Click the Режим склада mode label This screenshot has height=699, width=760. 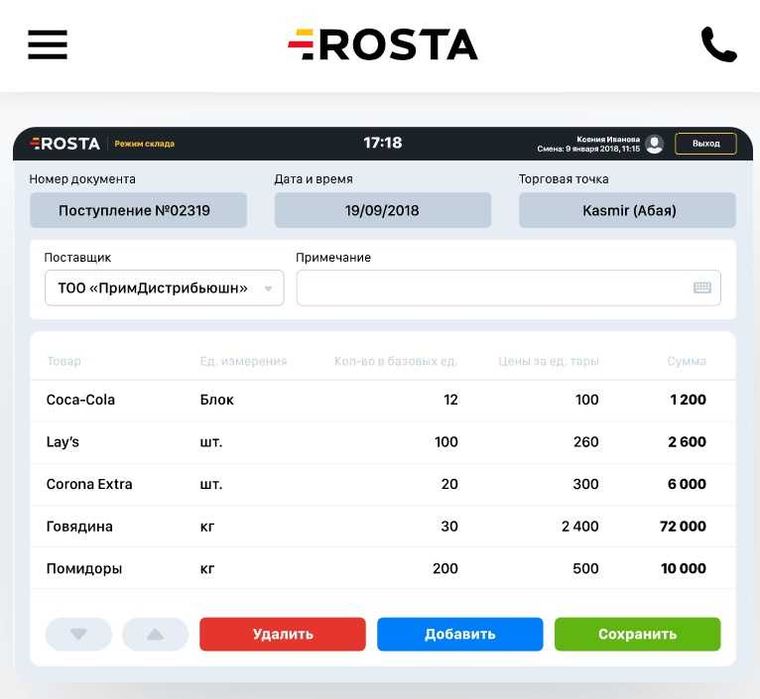click(x=144, y=144)
